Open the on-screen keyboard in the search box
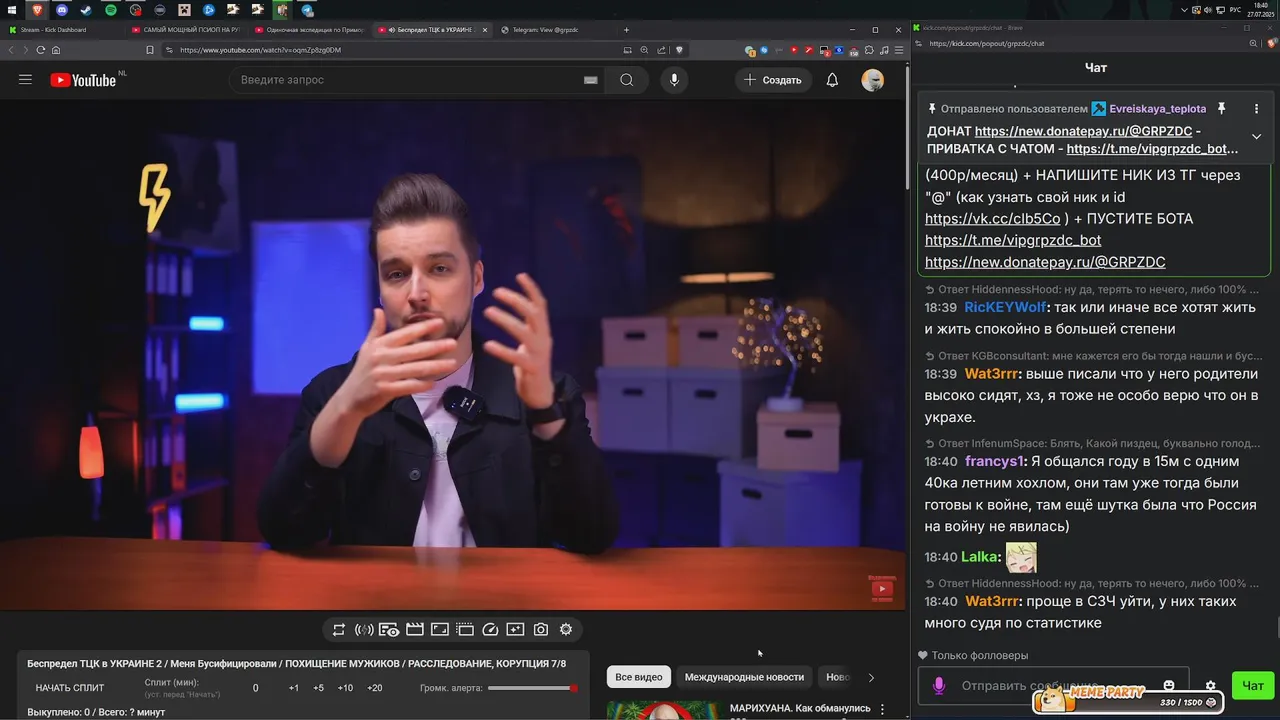 tap(590, 80)
